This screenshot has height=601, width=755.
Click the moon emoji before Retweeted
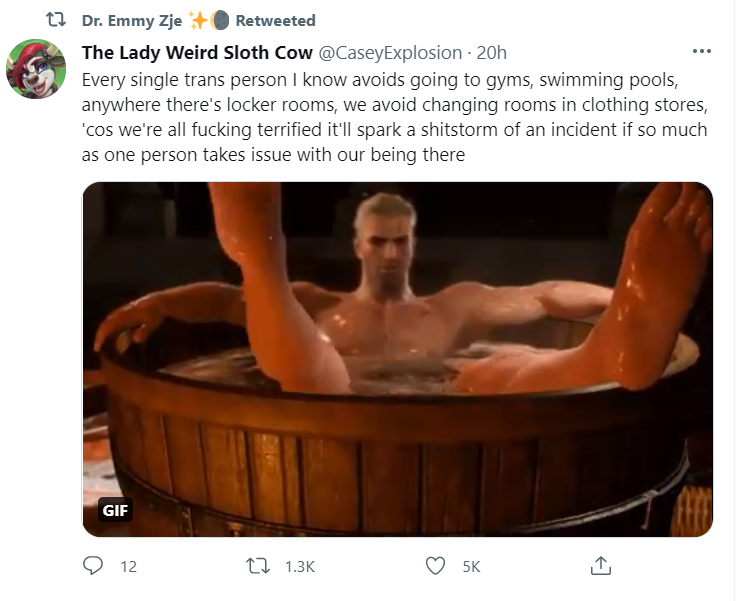click(x=220, y=21)
